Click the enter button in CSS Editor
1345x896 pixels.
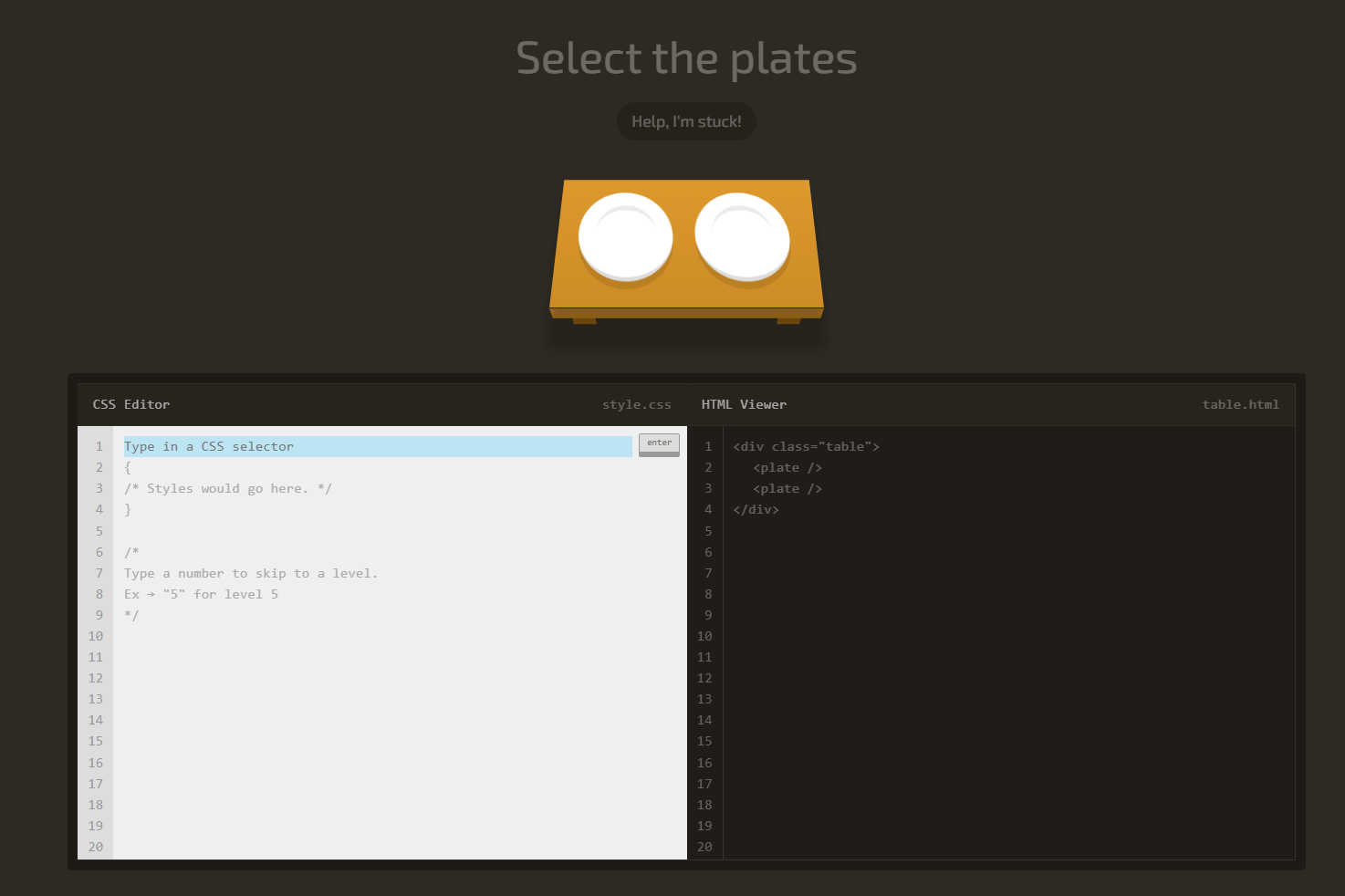coord(659,444)
